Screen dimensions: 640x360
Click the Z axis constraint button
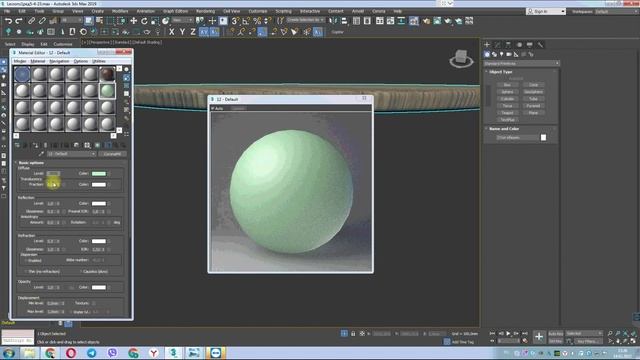193,32
